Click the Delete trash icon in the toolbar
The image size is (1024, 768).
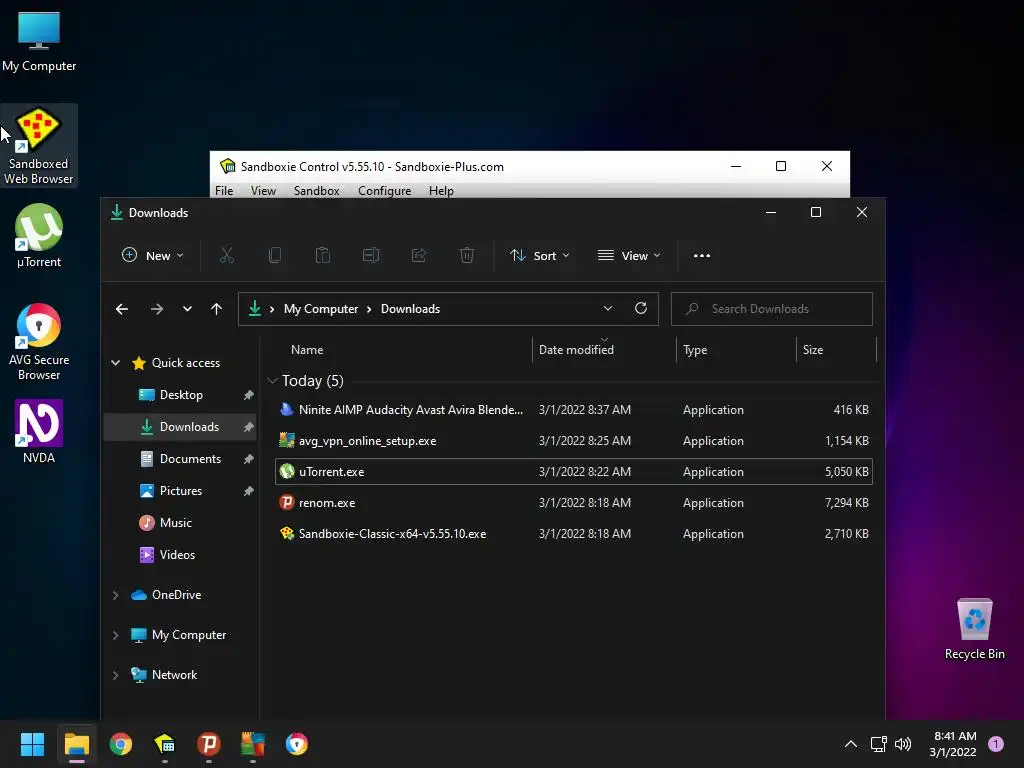467,255
